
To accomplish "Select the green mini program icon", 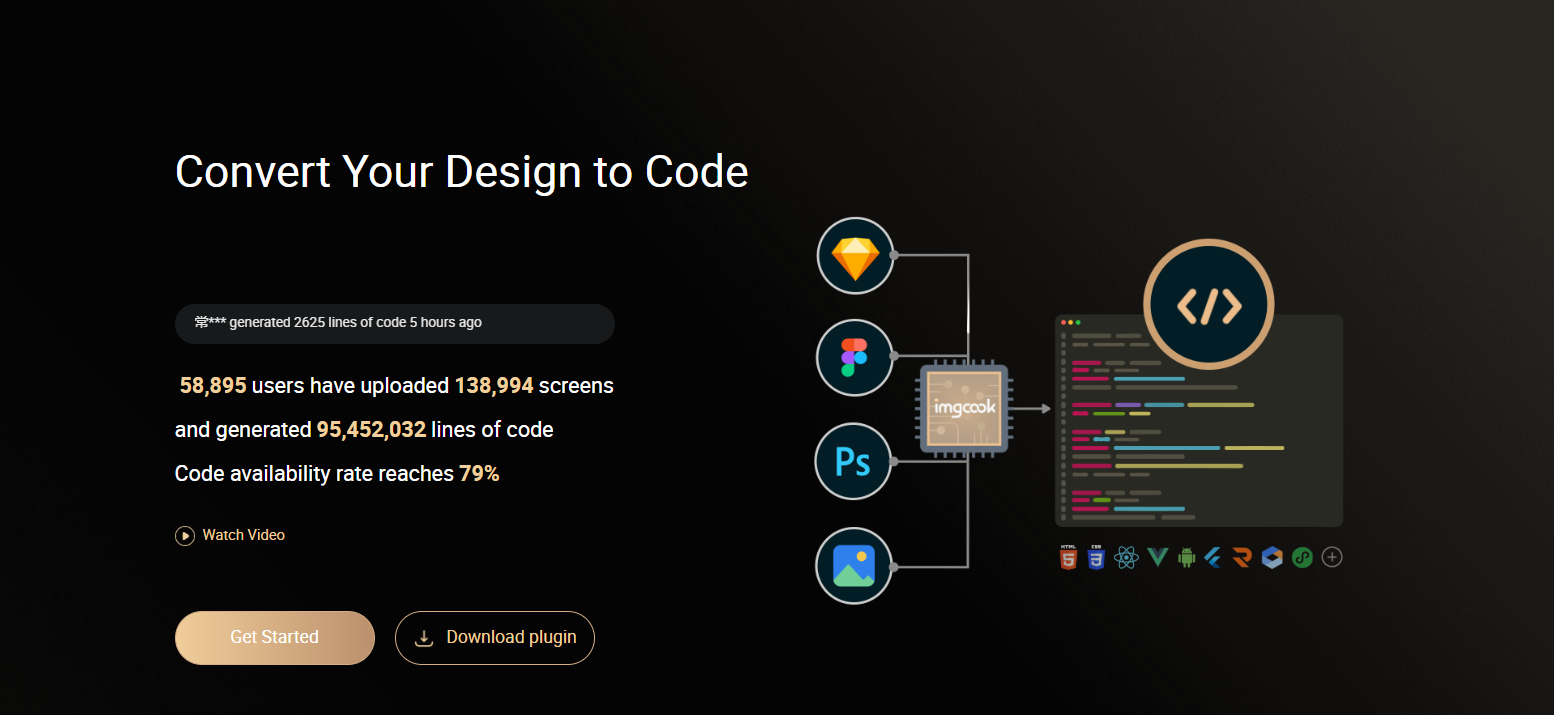I will coord(1302,557).
